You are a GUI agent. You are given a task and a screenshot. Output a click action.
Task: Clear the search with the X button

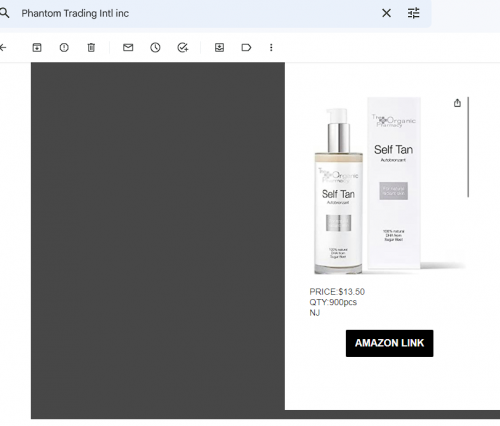(x=386, y=13)
